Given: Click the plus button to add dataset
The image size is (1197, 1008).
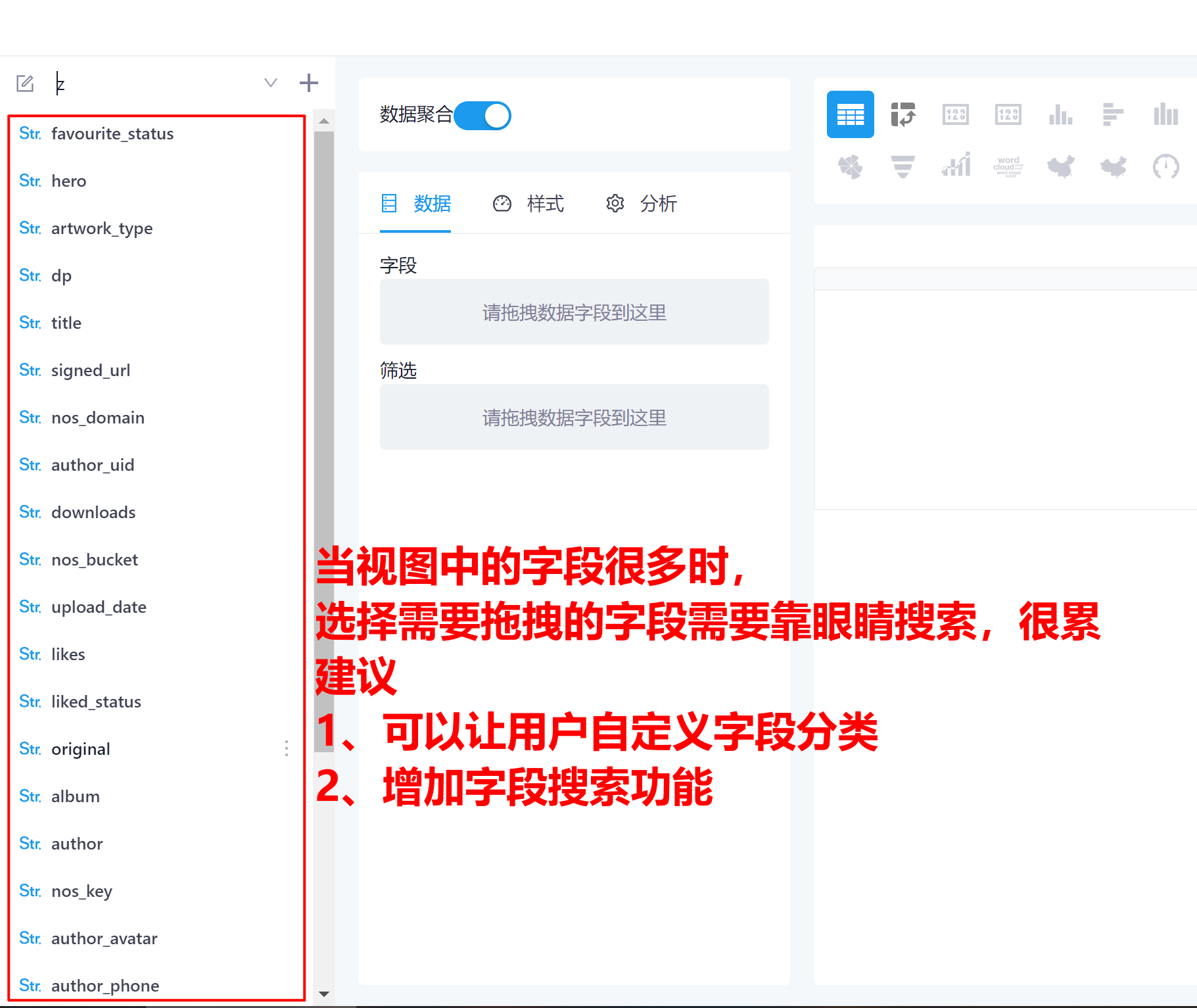Looking at the screenshot, I should click(309, 82).
